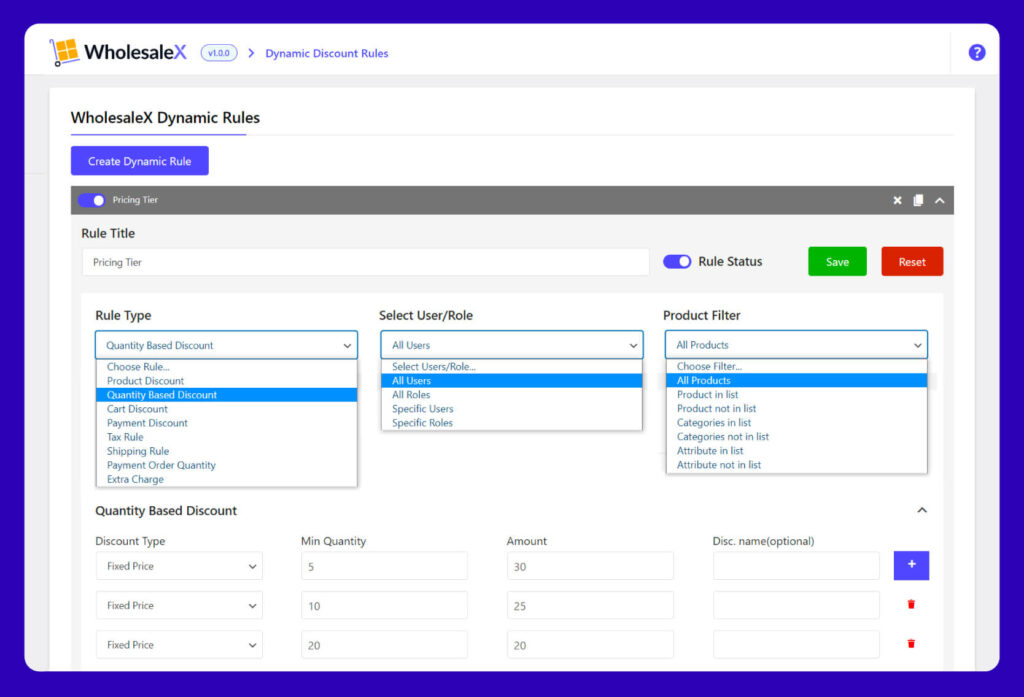Choose All Products in filter list

(797, 380)
